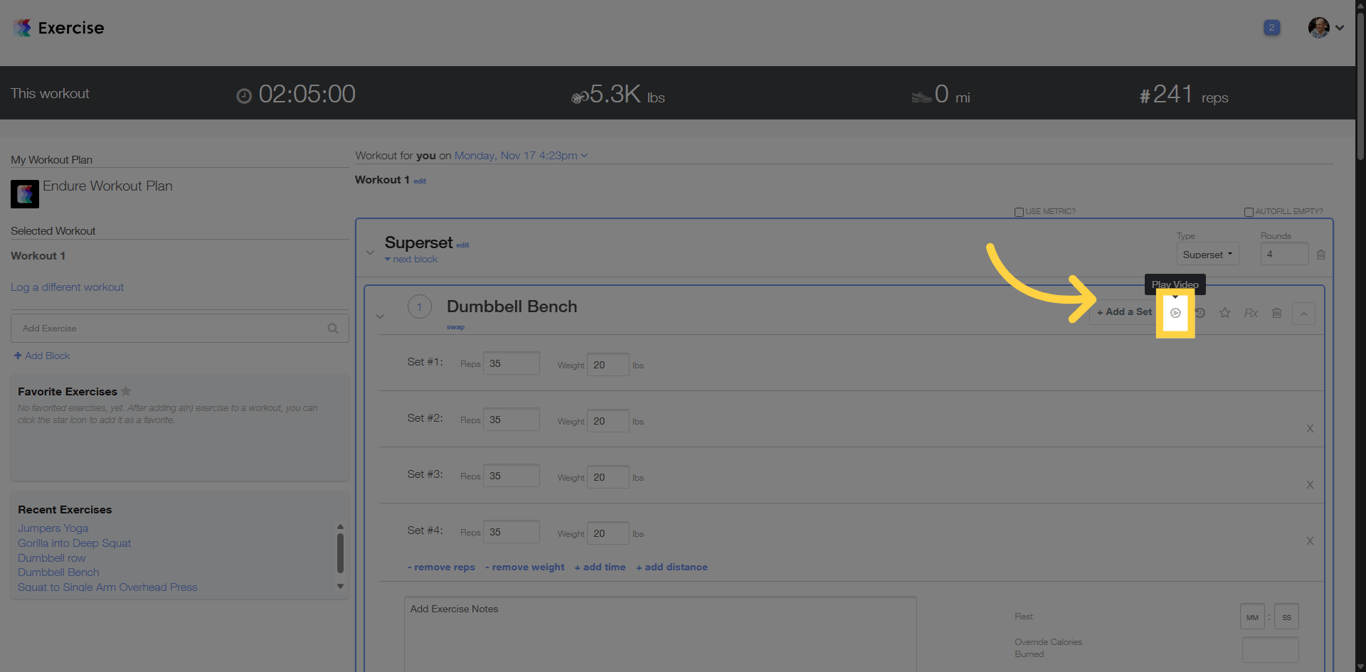Click add time link
This screenshot has width=1366, height=672.
(x=600, y=567)
